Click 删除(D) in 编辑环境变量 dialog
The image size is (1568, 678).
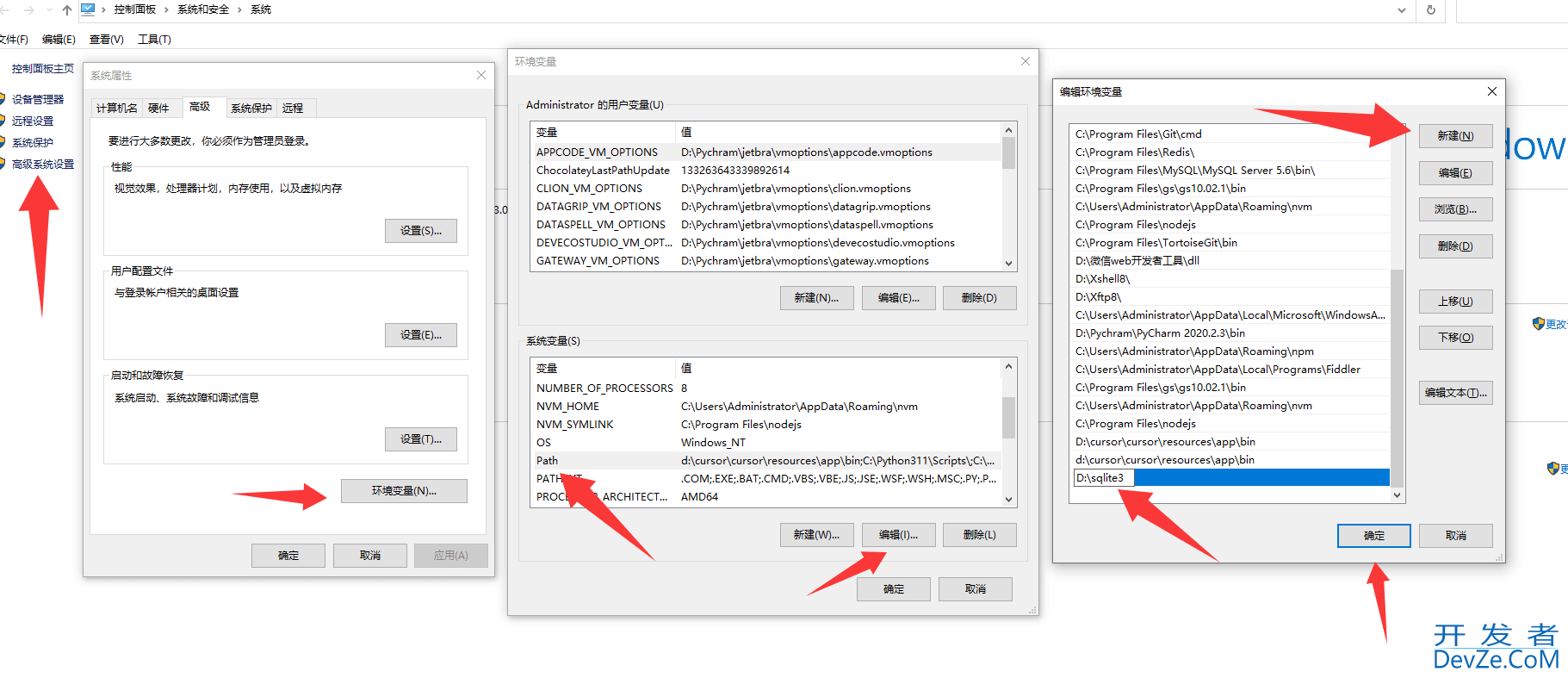[x=1455, y=246]
